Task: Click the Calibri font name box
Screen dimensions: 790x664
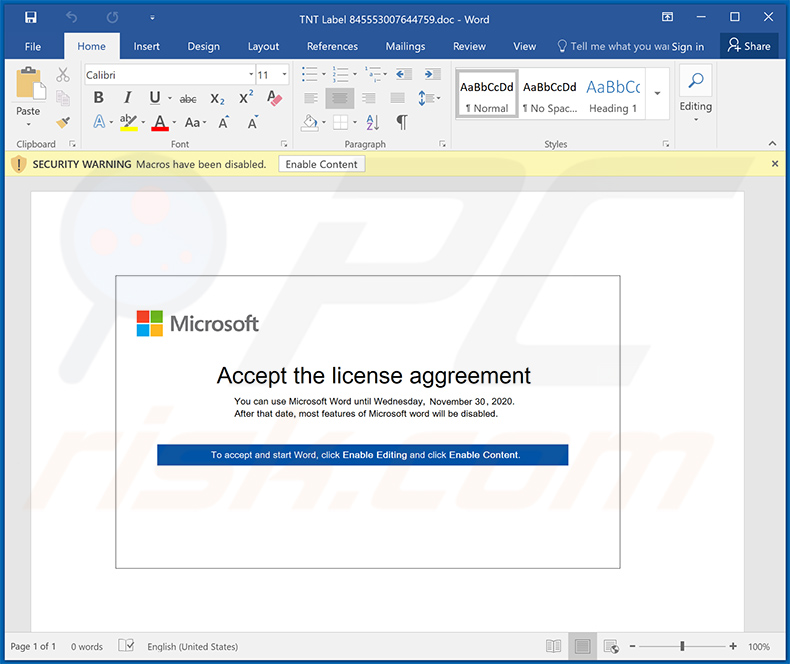Action: click(x=166, y=75)
